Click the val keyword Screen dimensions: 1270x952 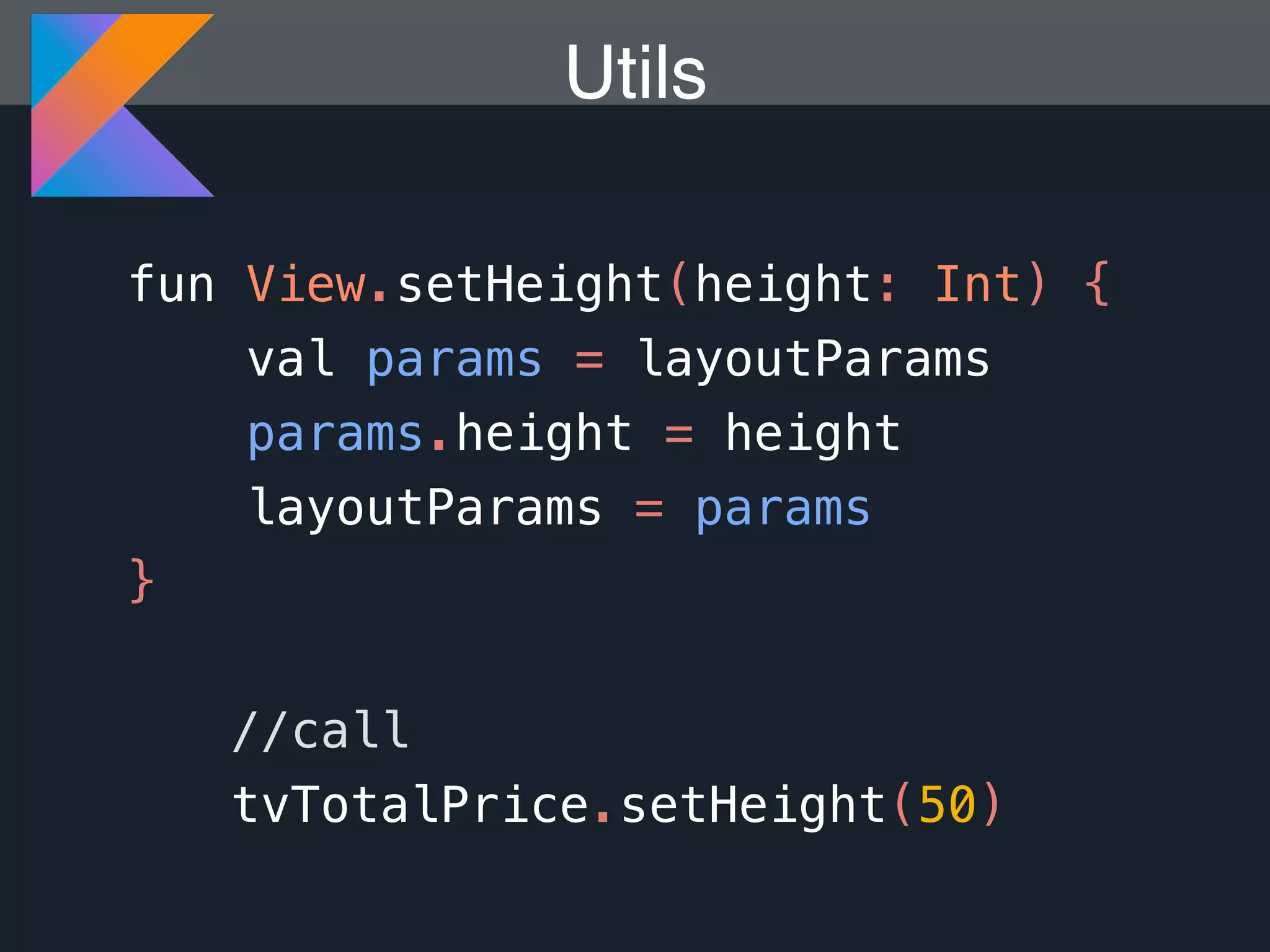pyautogui.click(x=291, y=359)
